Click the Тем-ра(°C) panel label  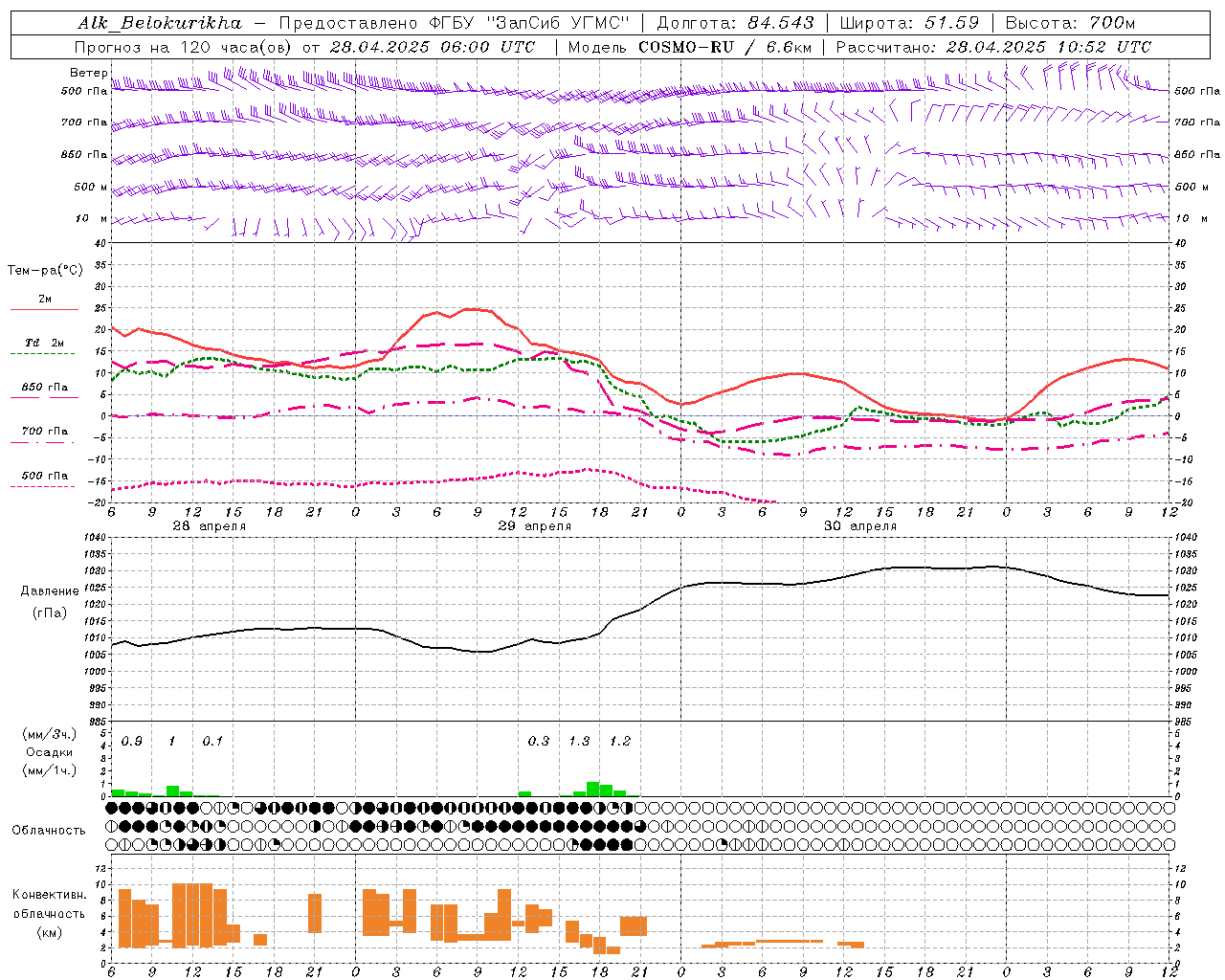pos(45,271)
